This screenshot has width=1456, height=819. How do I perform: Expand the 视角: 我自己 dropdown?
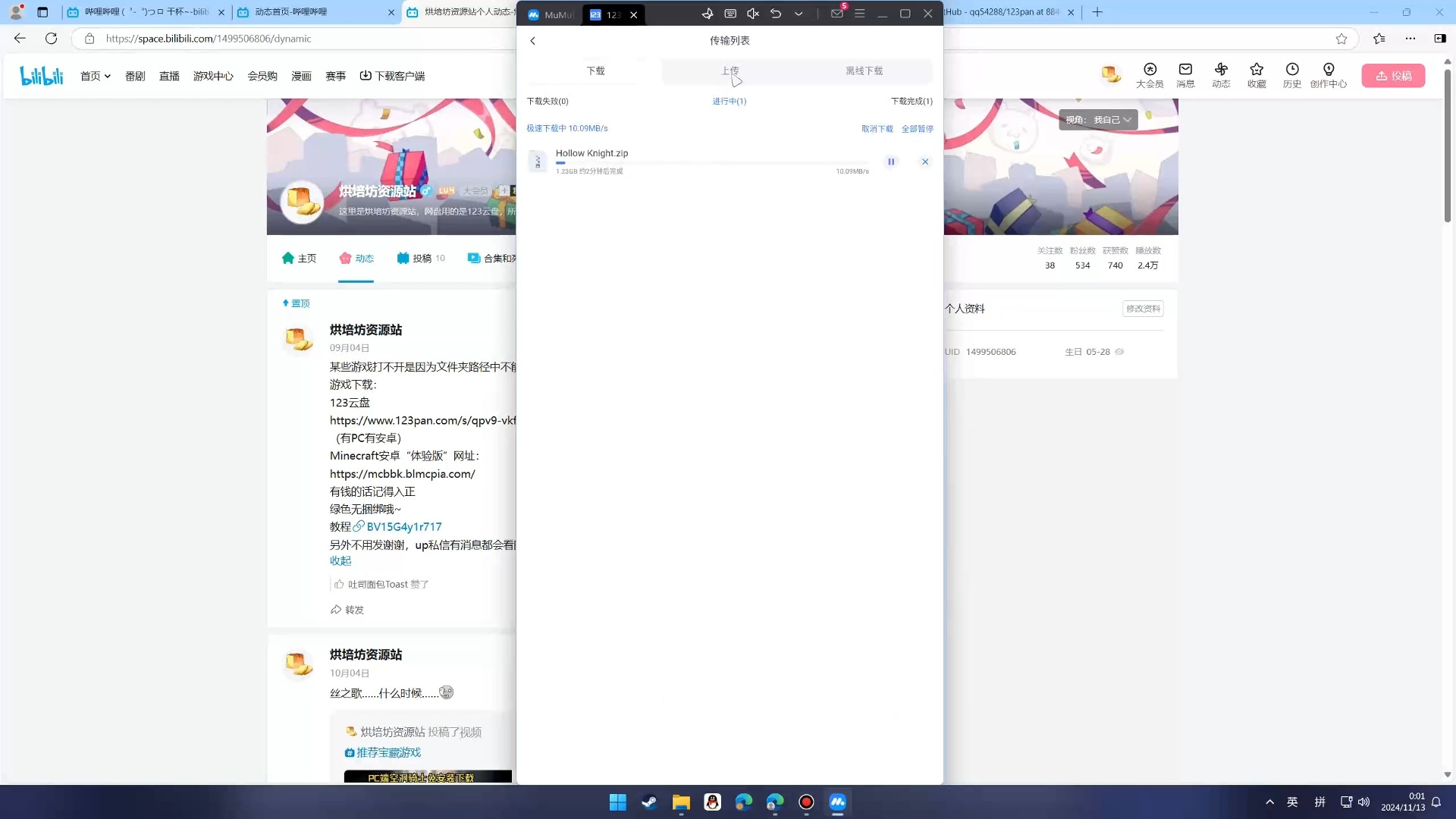(1098, 120)
